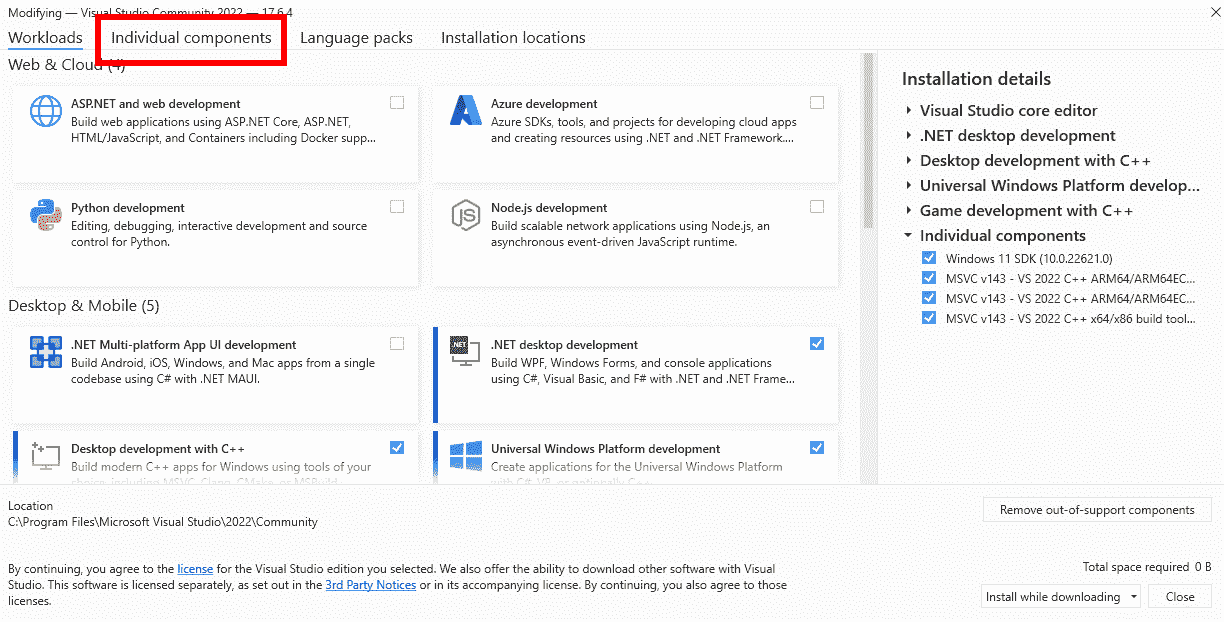Click the ASP.NET globe icon

point(46,111)
